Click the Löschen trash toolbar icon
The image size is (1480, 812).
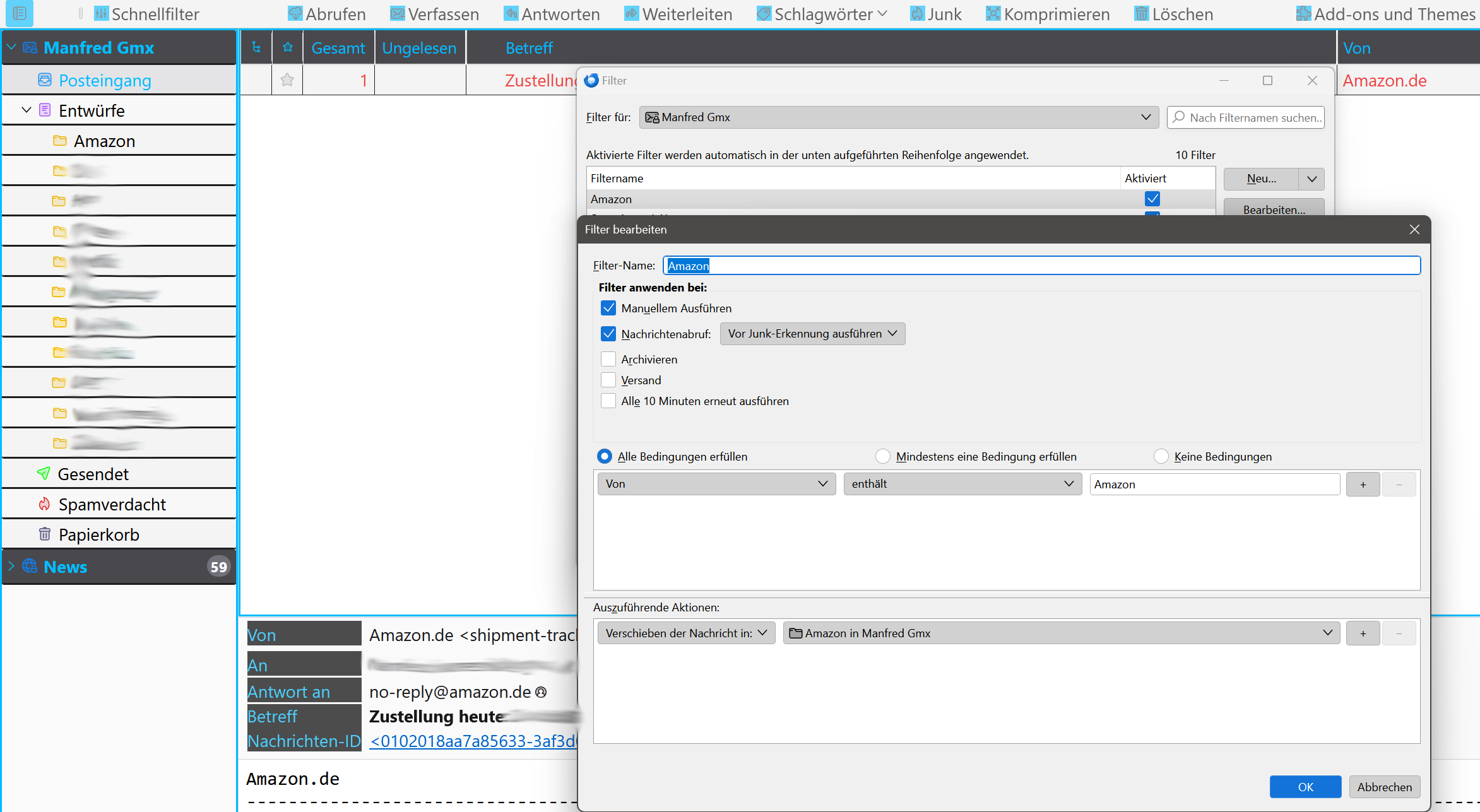[x=1141, y=14]
